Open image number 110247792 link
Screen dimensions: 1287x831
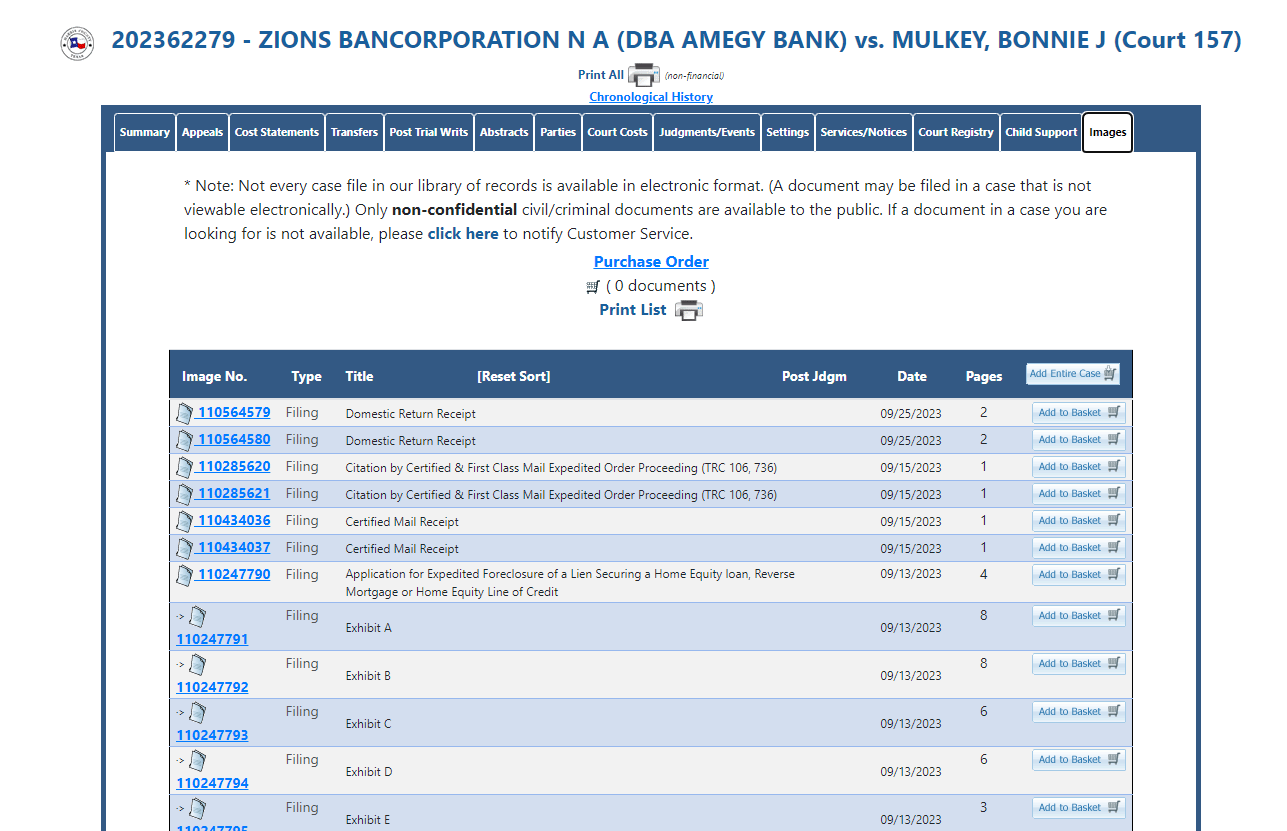pyautogui.click(x=212, y=687)
